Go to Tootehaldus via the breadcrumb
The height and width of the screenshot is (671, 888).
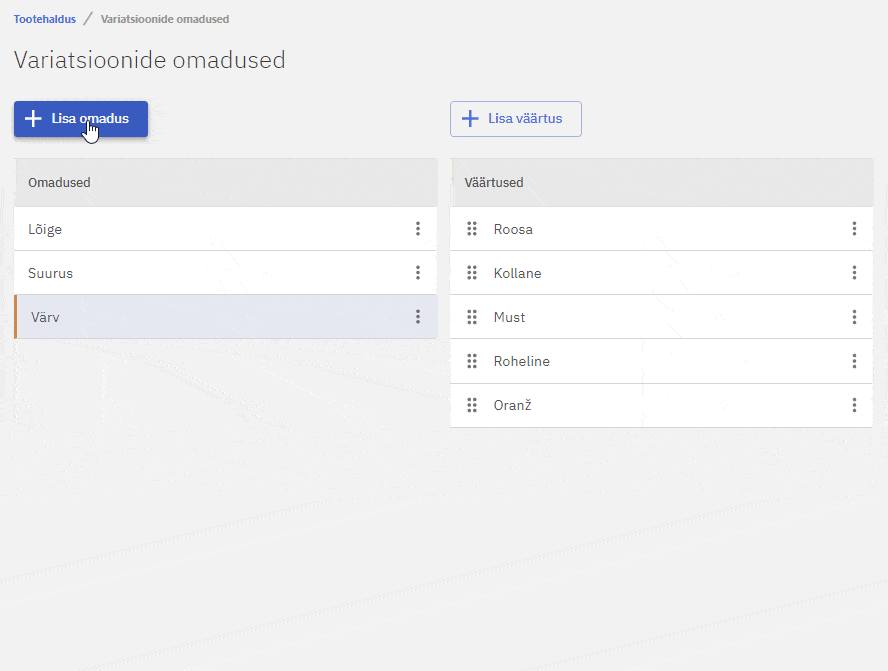tap(44, 19)
